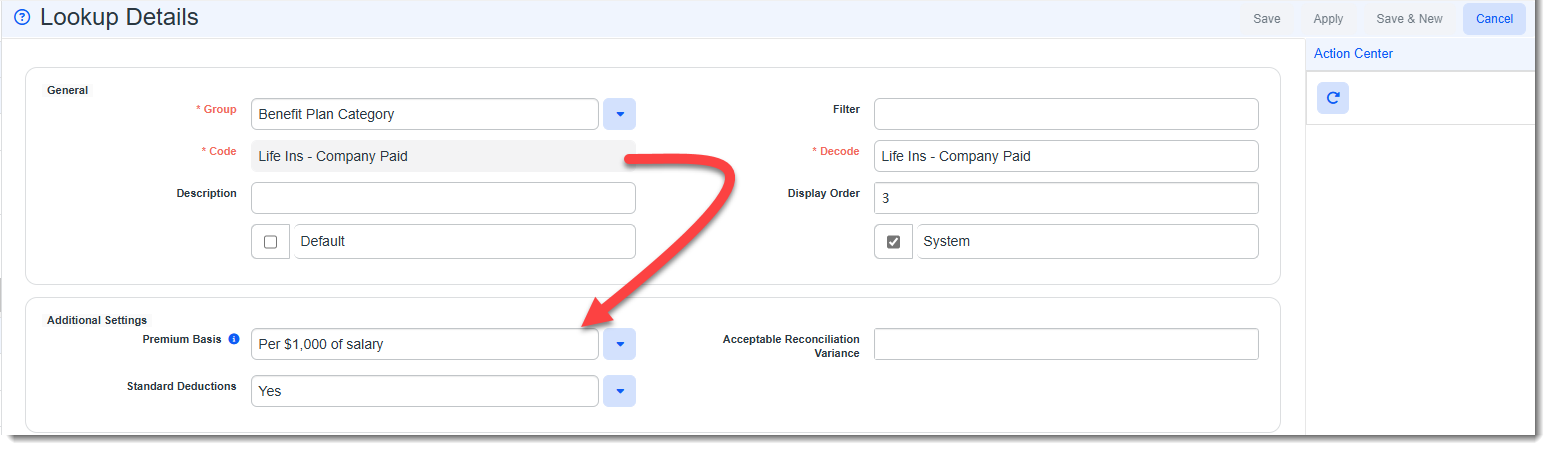Click the Code field showing Life Ins
1550x450 pixels.
point(424,156)
